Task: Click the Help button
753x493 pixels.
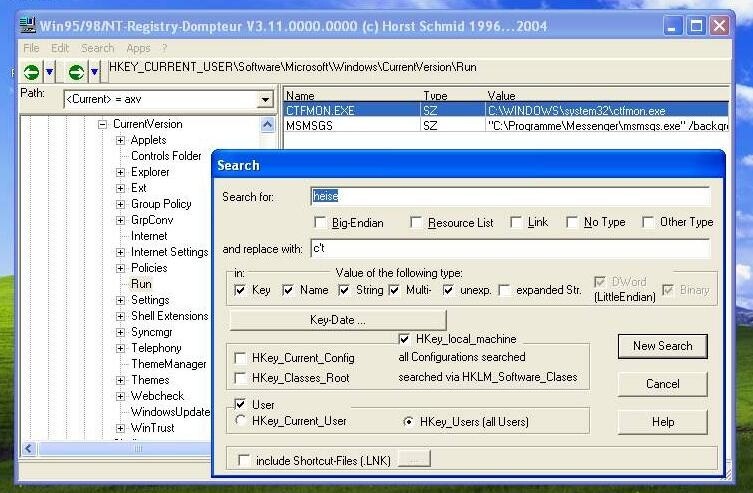Action: [663, 422]
